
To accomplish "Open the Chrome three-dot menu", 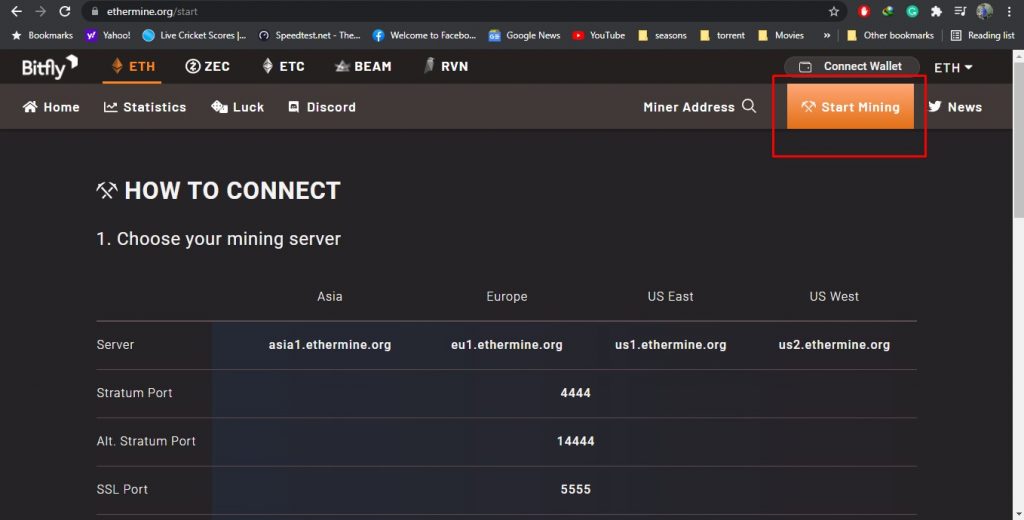I will click(1009, 11).
